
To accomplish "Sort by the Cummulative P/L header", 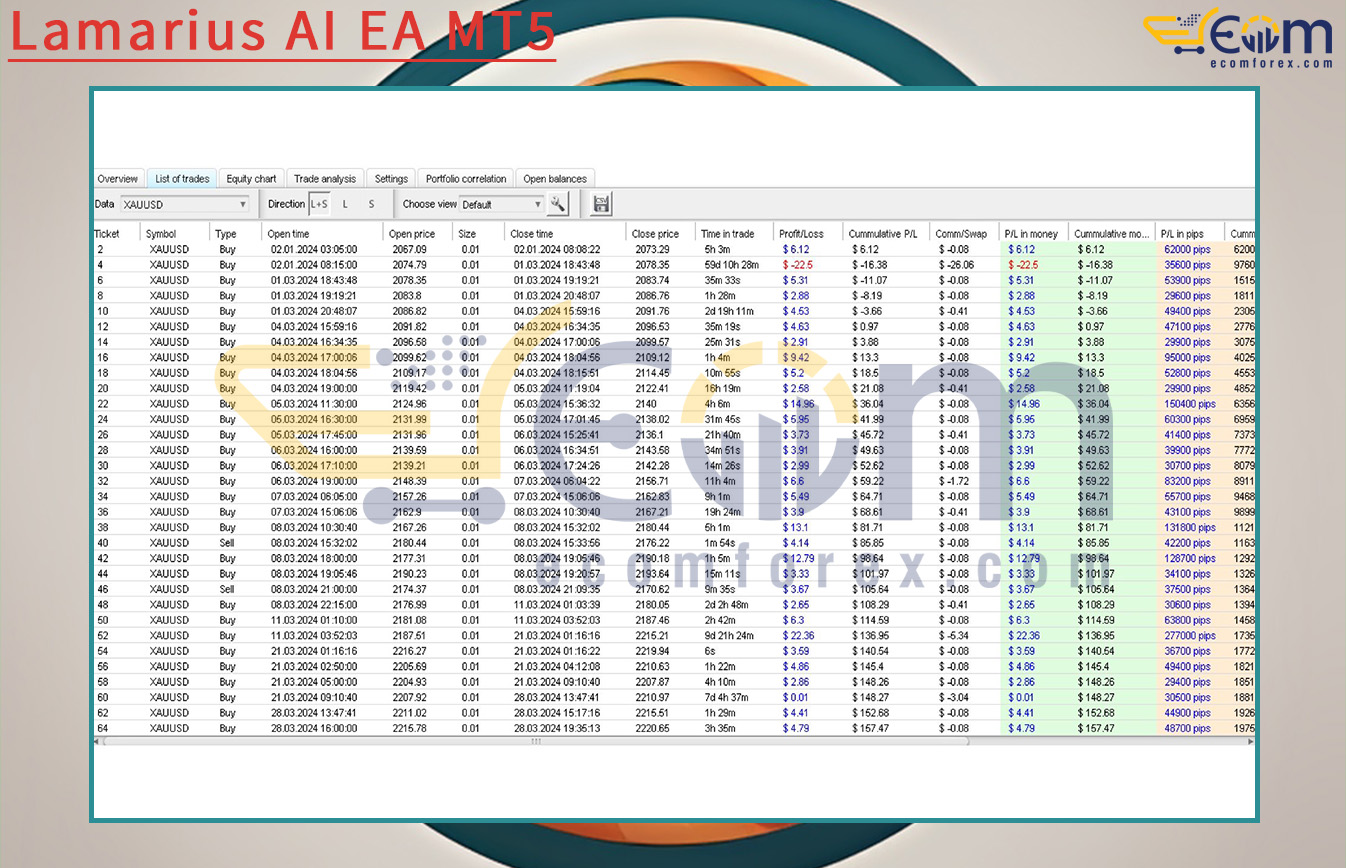I will (x=884, y=234).
